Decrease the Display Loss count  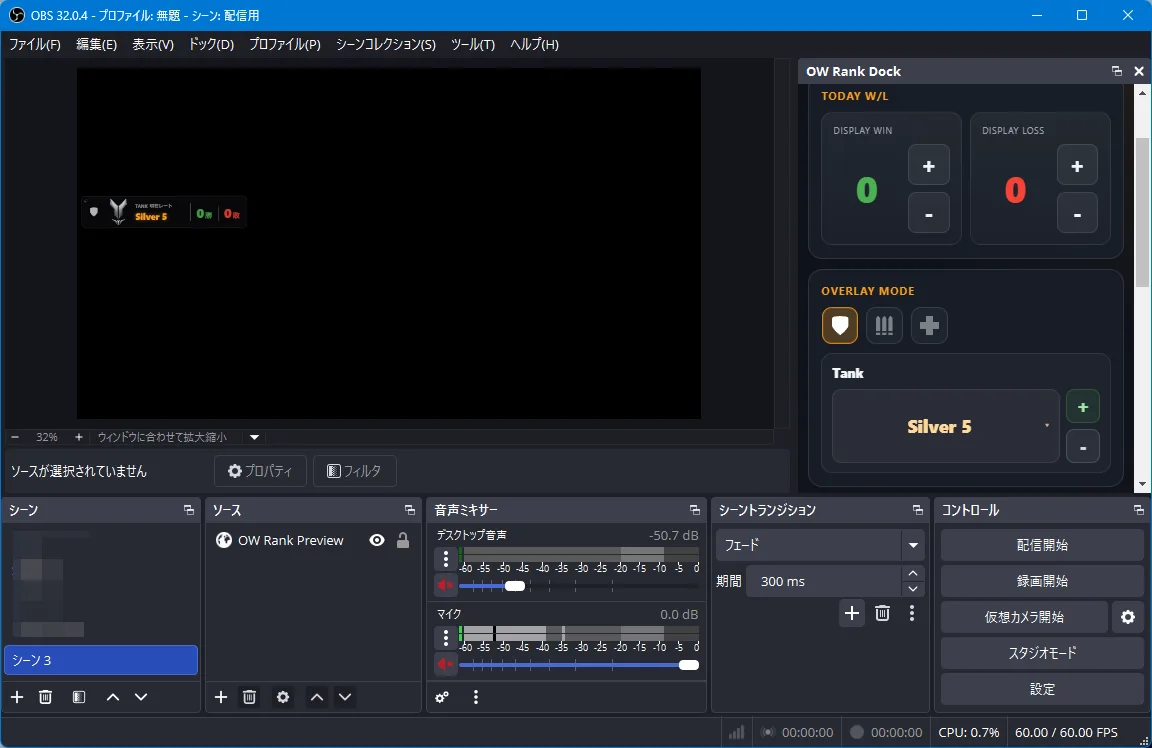point(1077,214)
